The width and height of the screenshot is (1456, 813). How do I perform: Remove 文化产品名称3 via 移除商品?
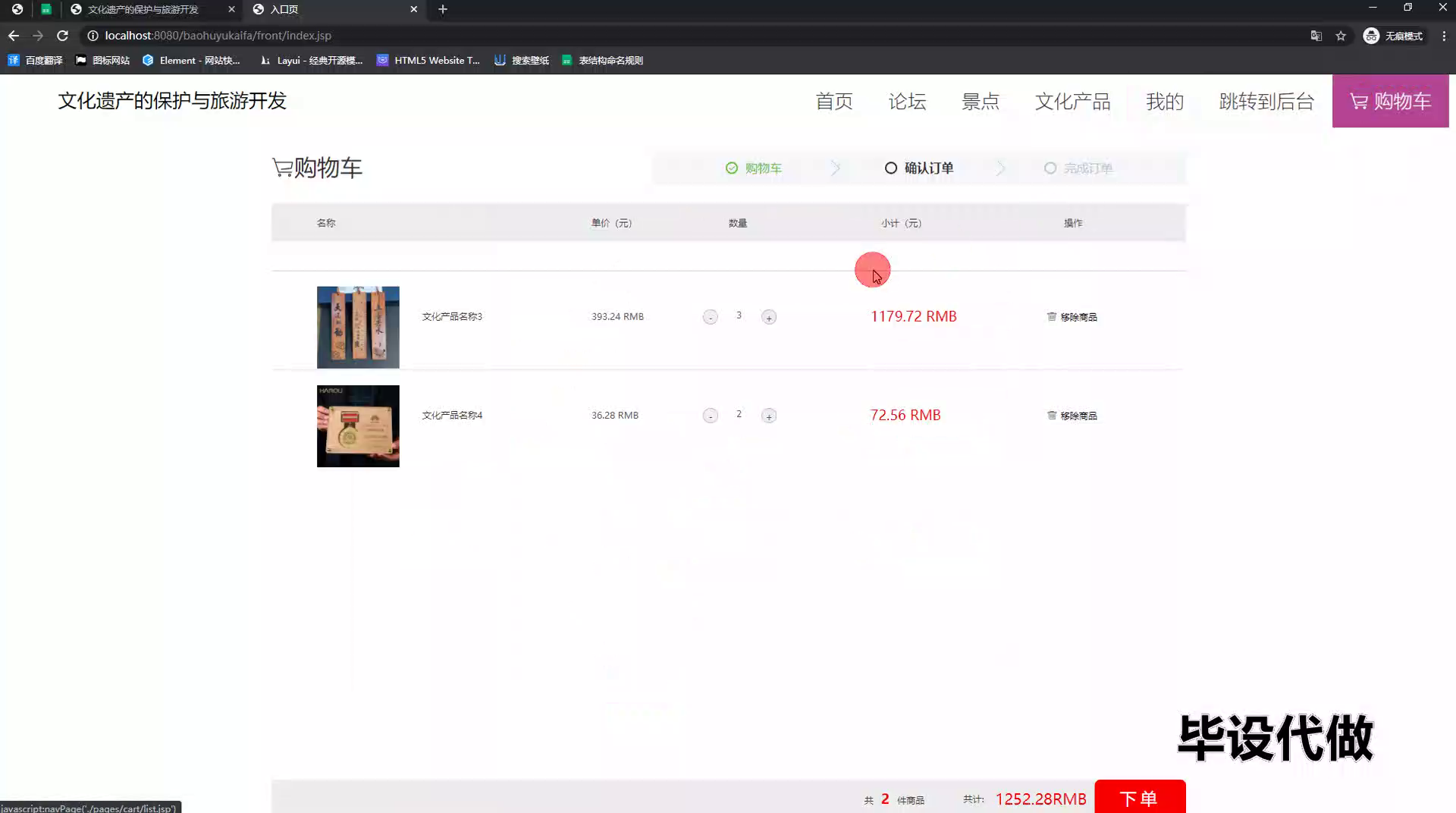tap(1072, 317)
